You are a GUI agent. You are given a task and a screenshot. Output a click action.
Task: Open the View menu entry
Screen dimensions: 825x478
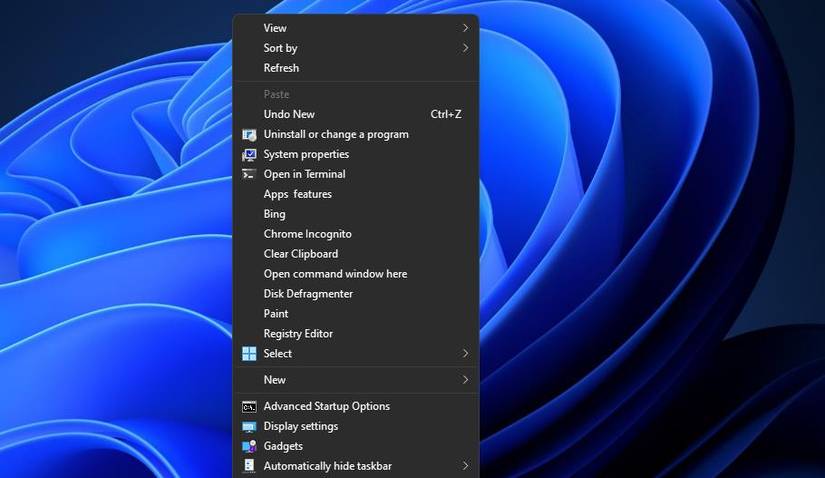point(356,28)
